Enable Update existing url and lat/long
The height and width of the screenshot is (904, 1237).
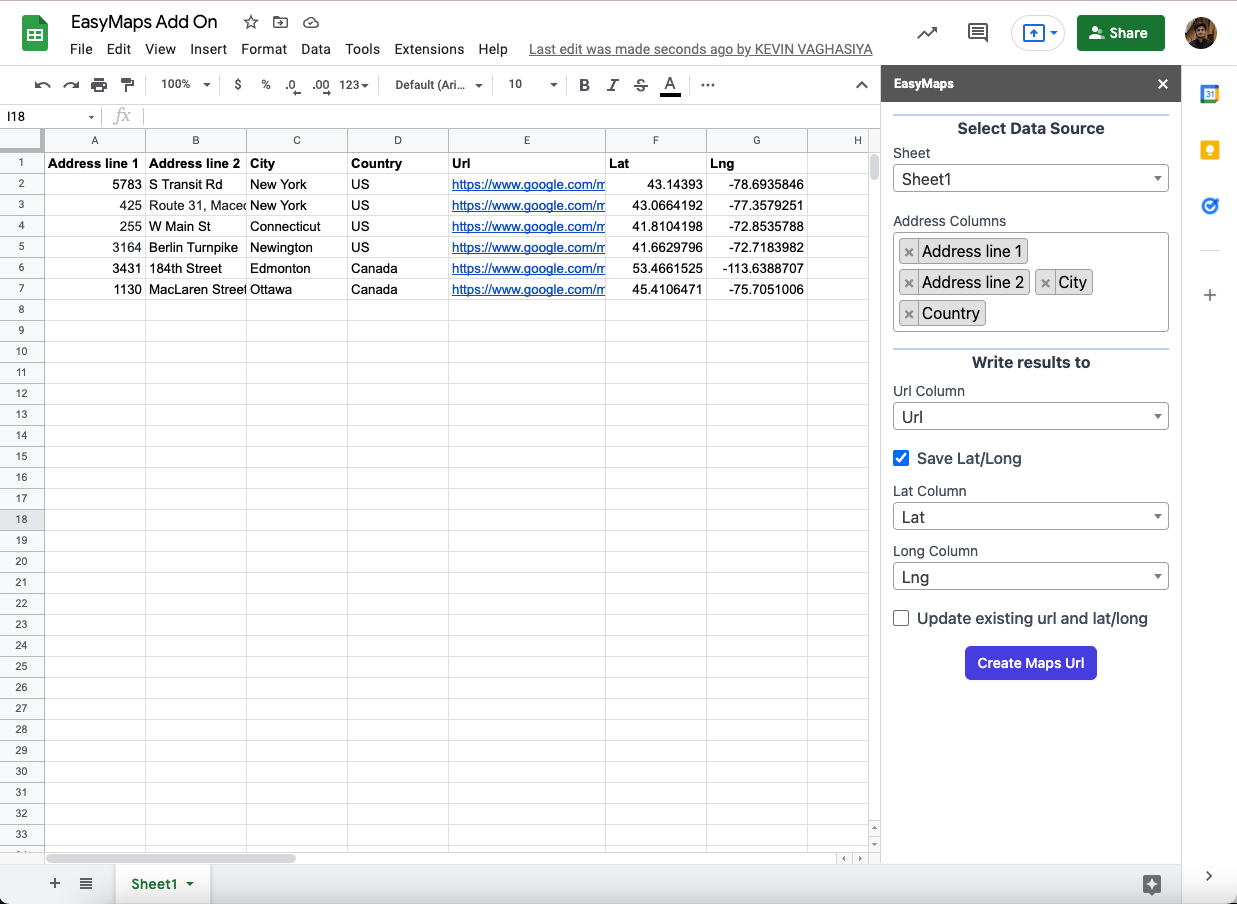901,618
